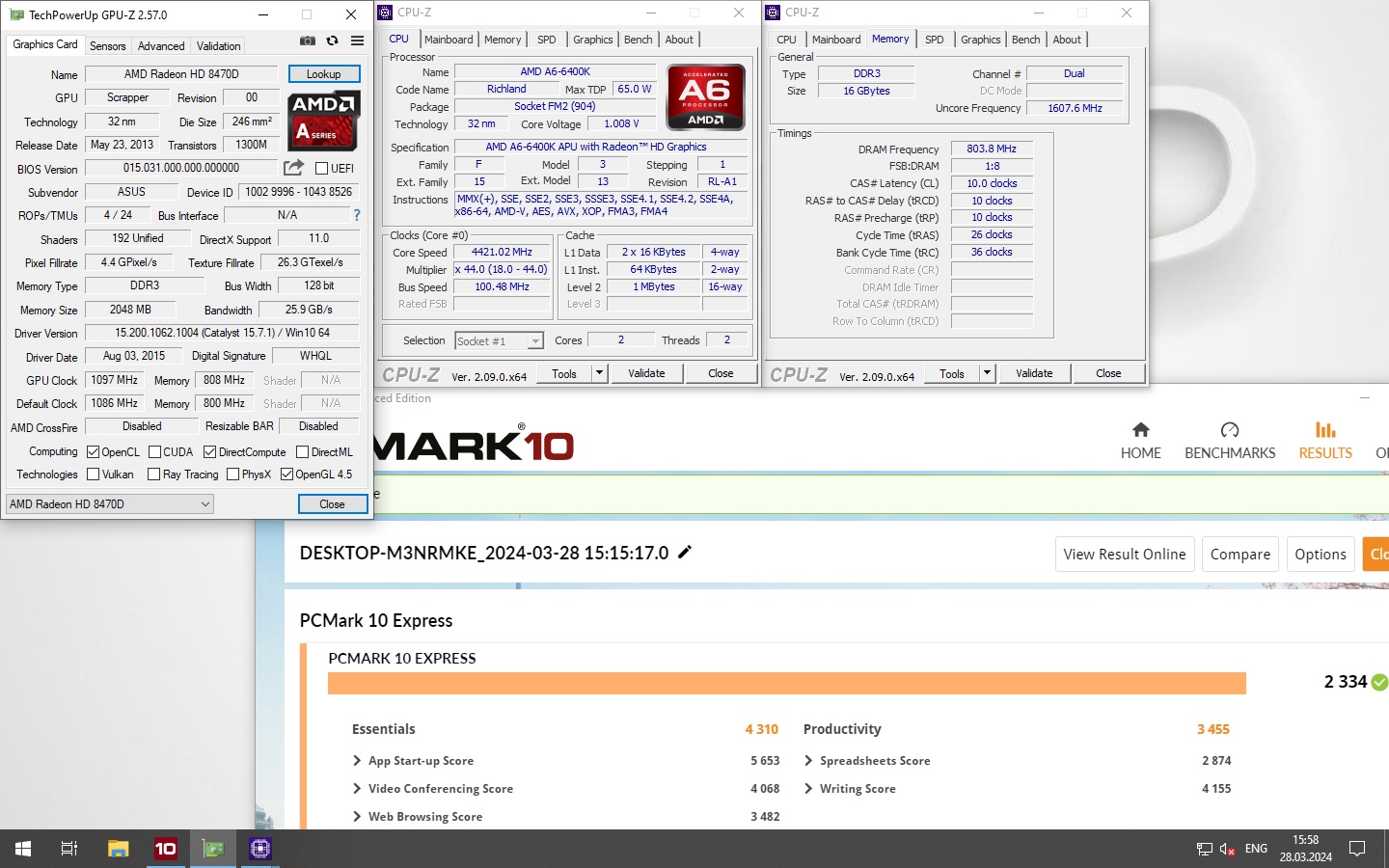Switch to GPU-Z taskbar icon
The width and height of the screenshot is (1389, 868).
pos(213,849)
